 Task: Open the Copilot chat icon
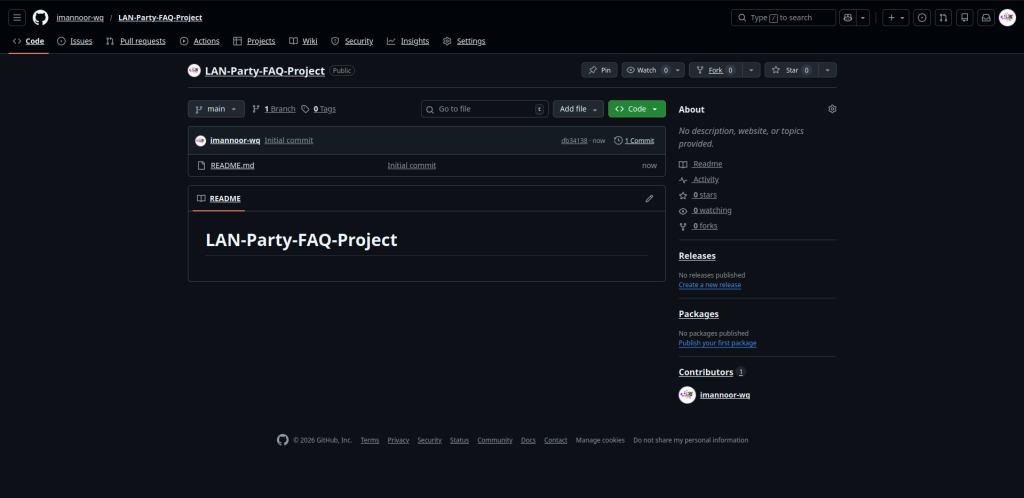pyautogui.click(x=848, y=17)
